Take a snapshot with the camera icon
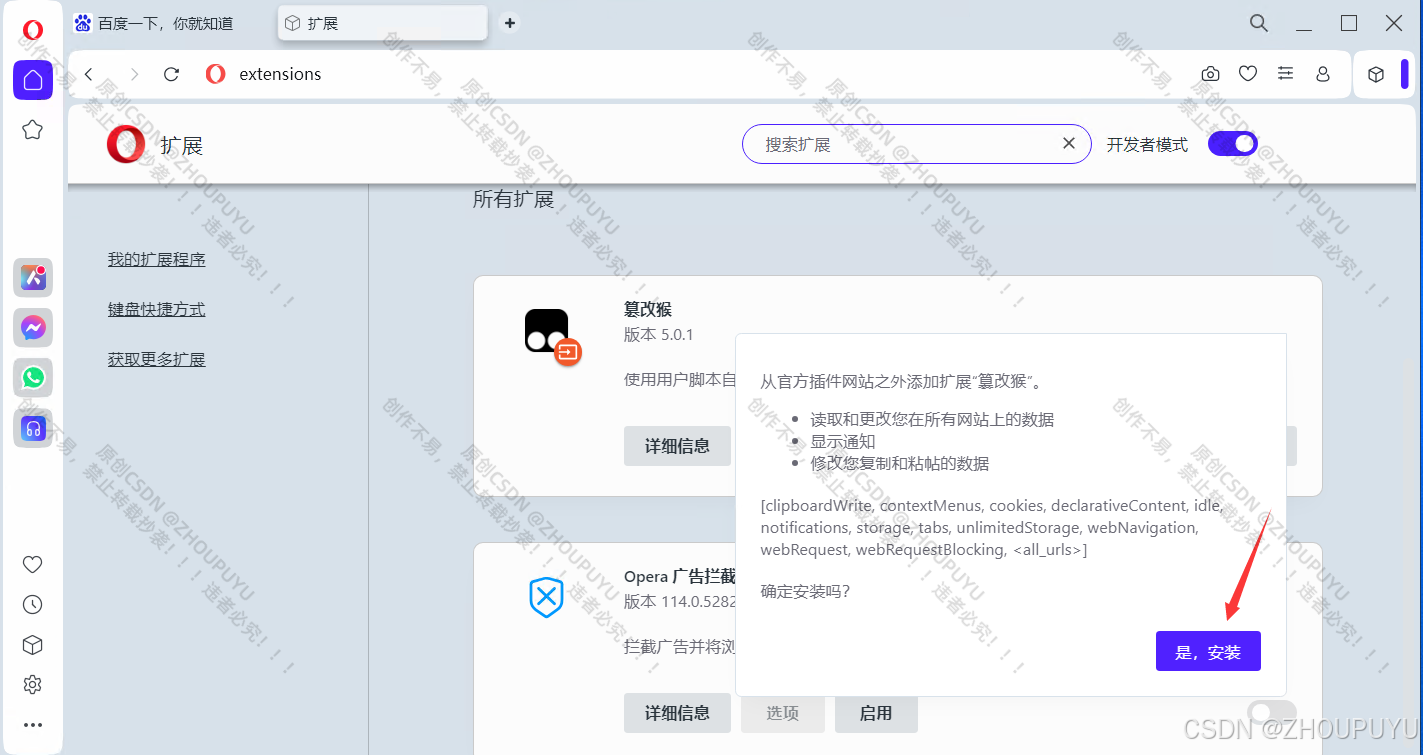The image size is (1423, 755). [x=1210, y=74]
